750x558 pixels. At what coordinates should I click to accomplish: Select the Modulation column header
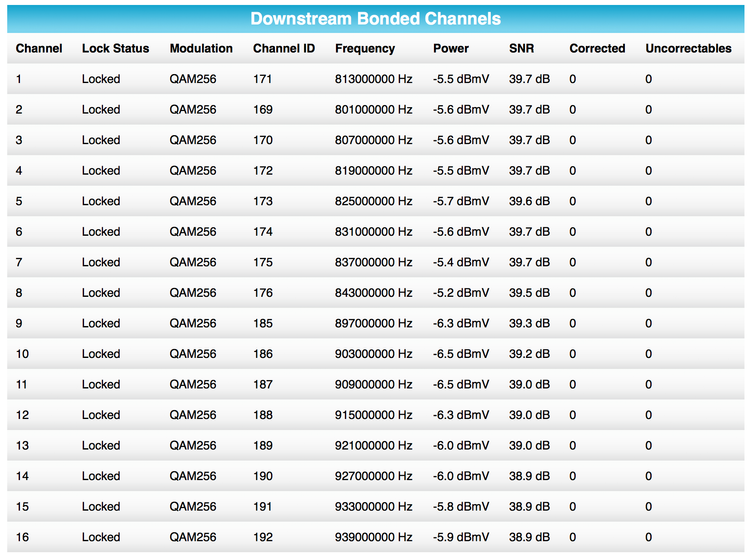201,48
